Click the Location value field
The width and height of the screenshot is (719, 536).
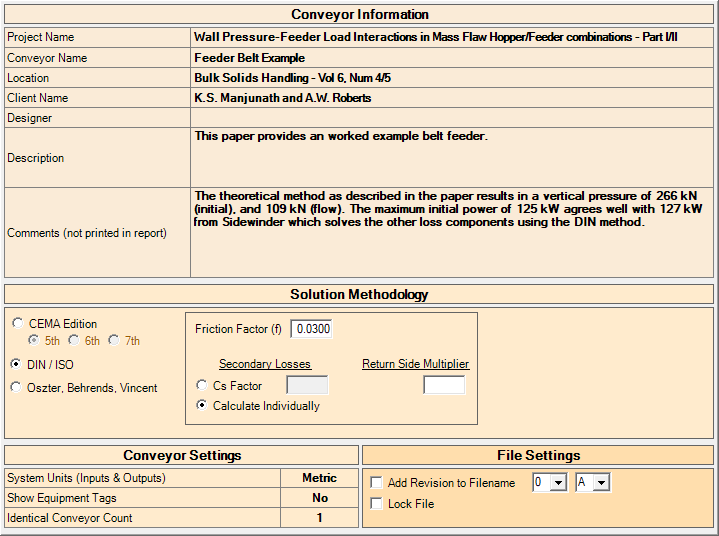click(452, 78)
